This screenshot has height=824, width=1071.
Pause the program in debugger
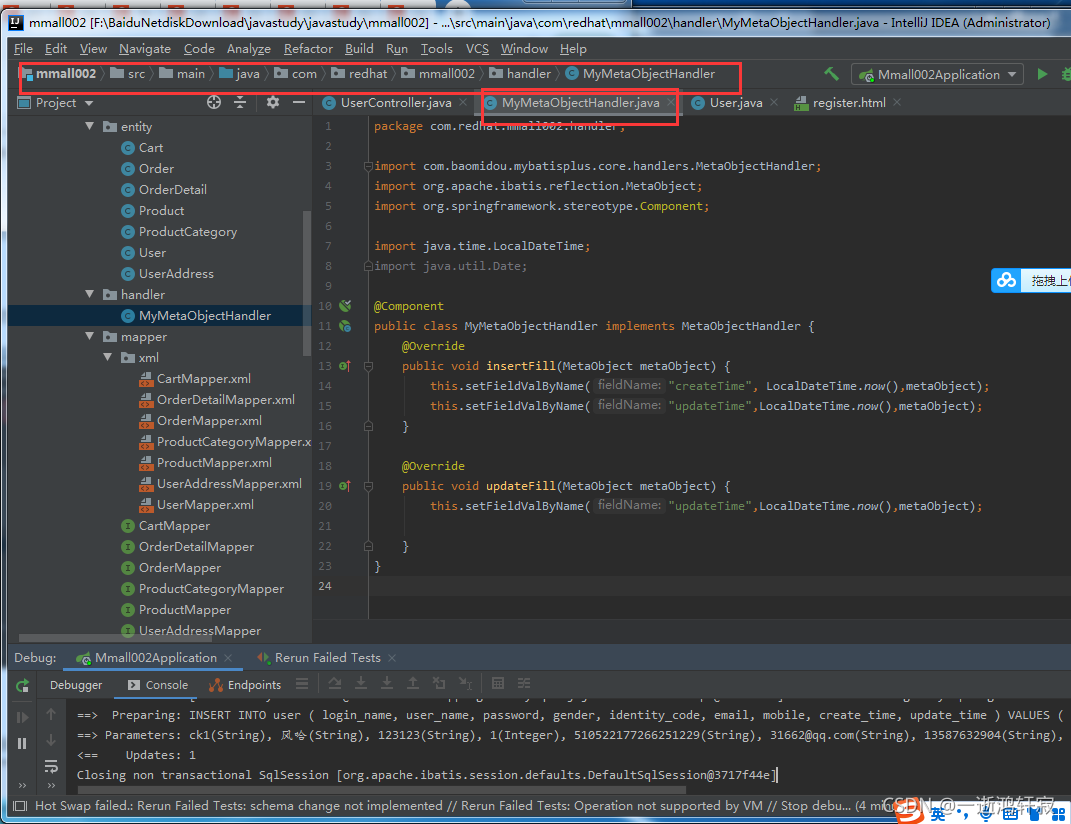click(x=23, y=743)
